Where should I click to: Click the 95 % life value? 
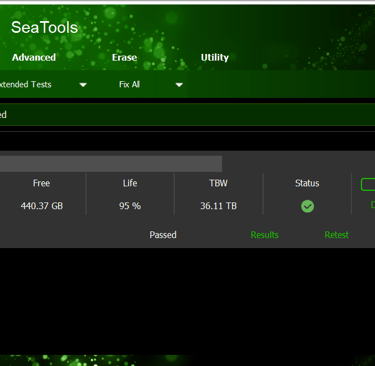[130, 206]
